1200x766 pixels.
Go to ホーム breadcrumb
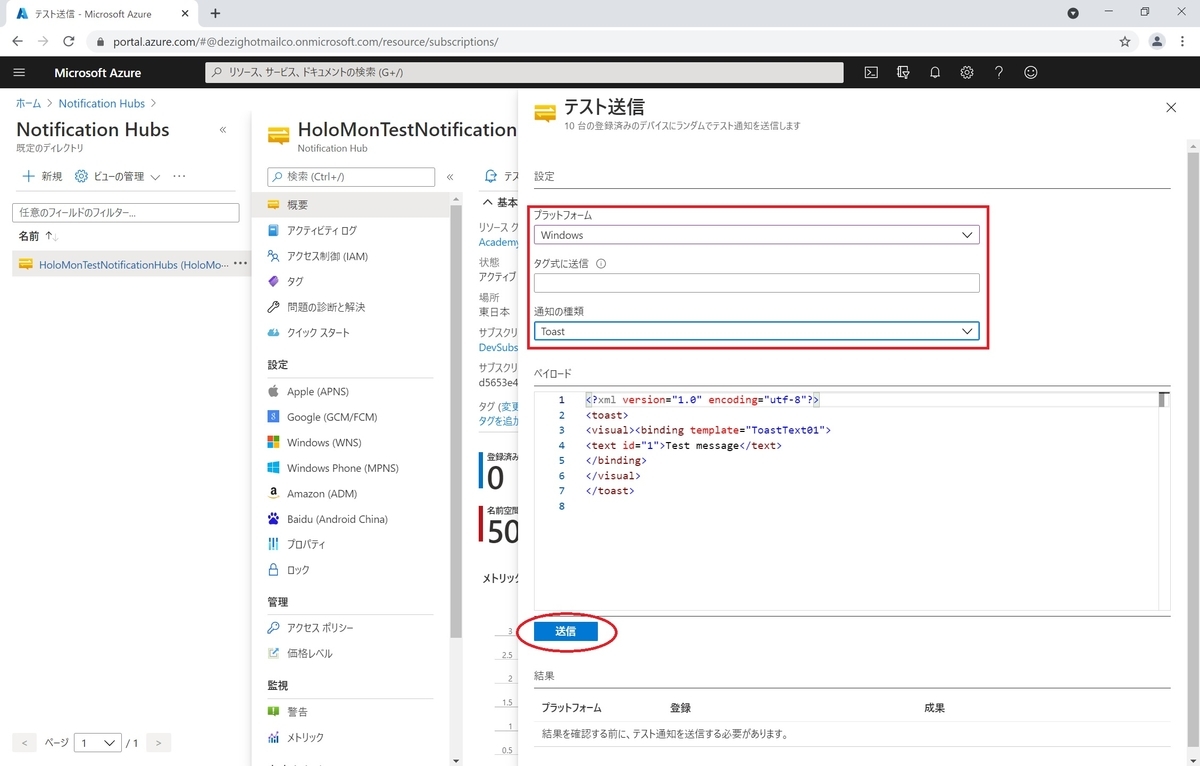coord(29,103)
